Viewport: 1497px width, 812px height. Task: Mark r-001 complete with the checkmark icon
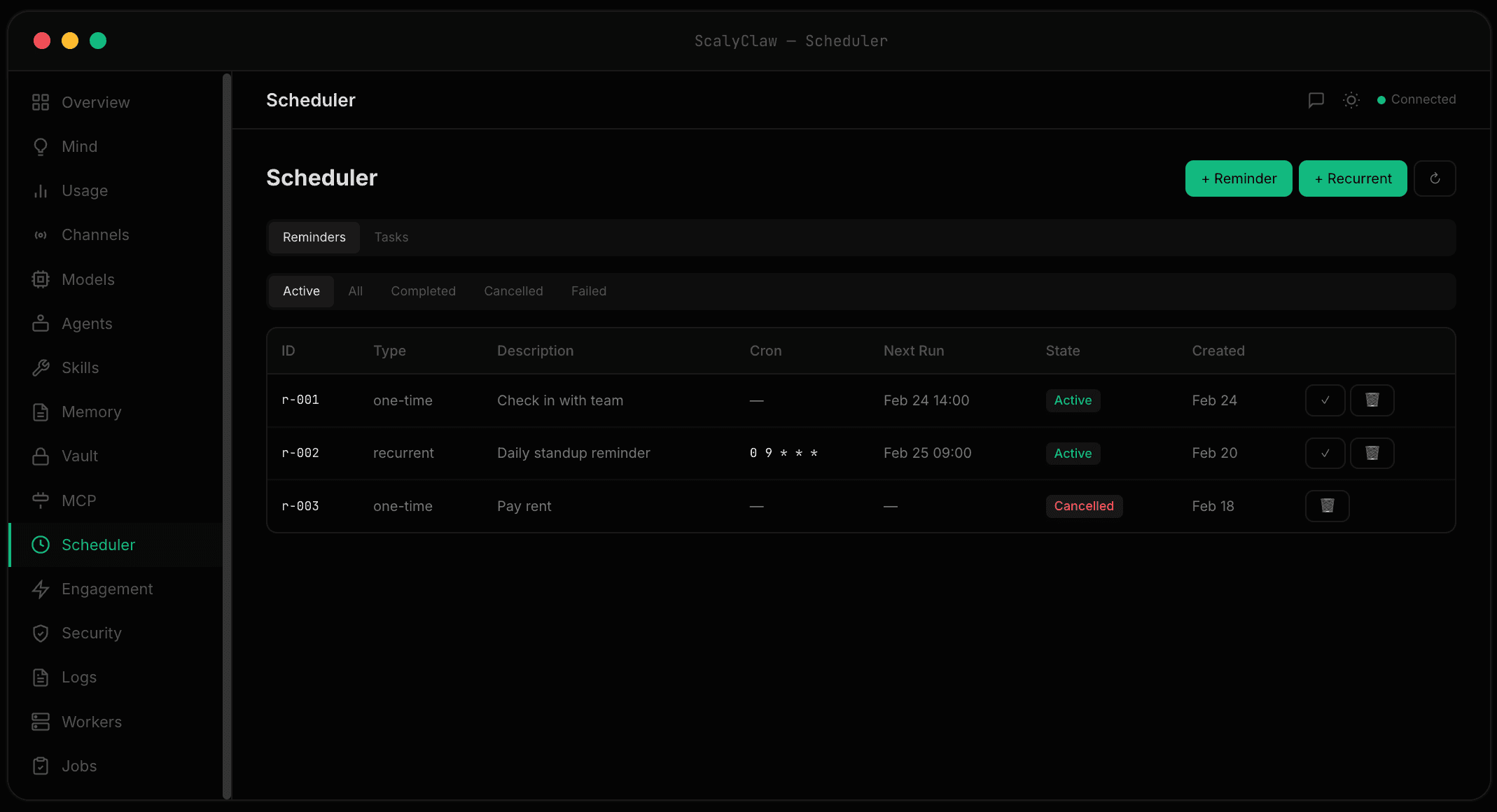(1325, 400)
